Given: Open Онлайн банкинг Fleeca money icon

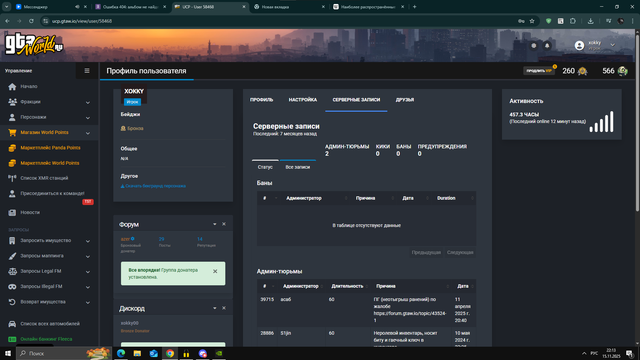Looking at the screenshot, I should (12, 339).
